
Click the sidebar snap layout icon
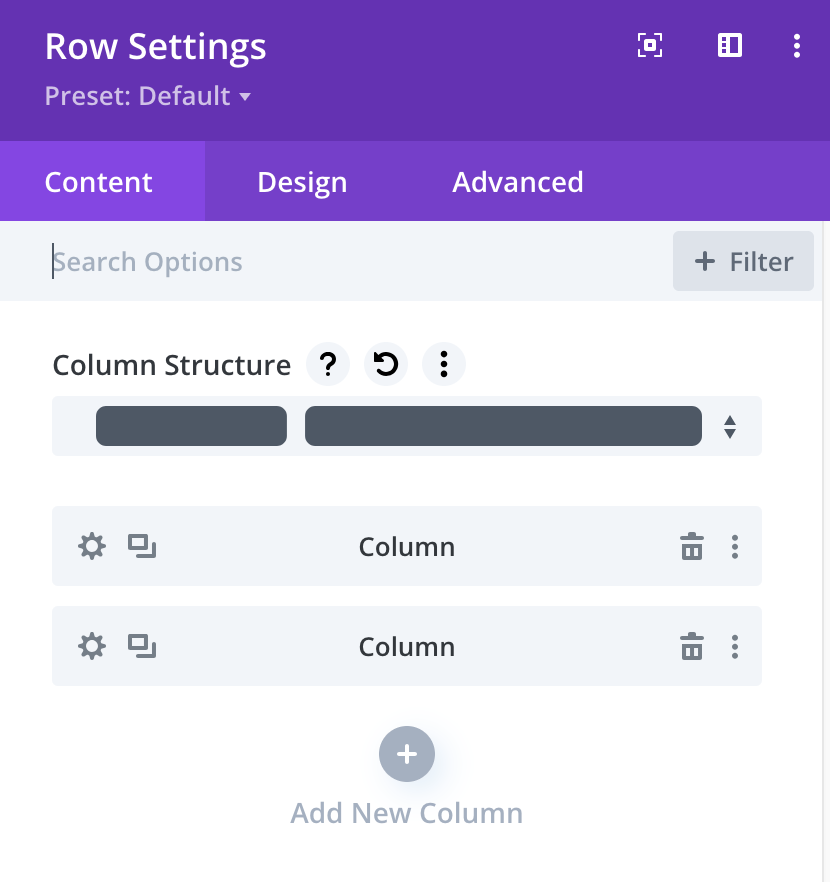[730, 46]
